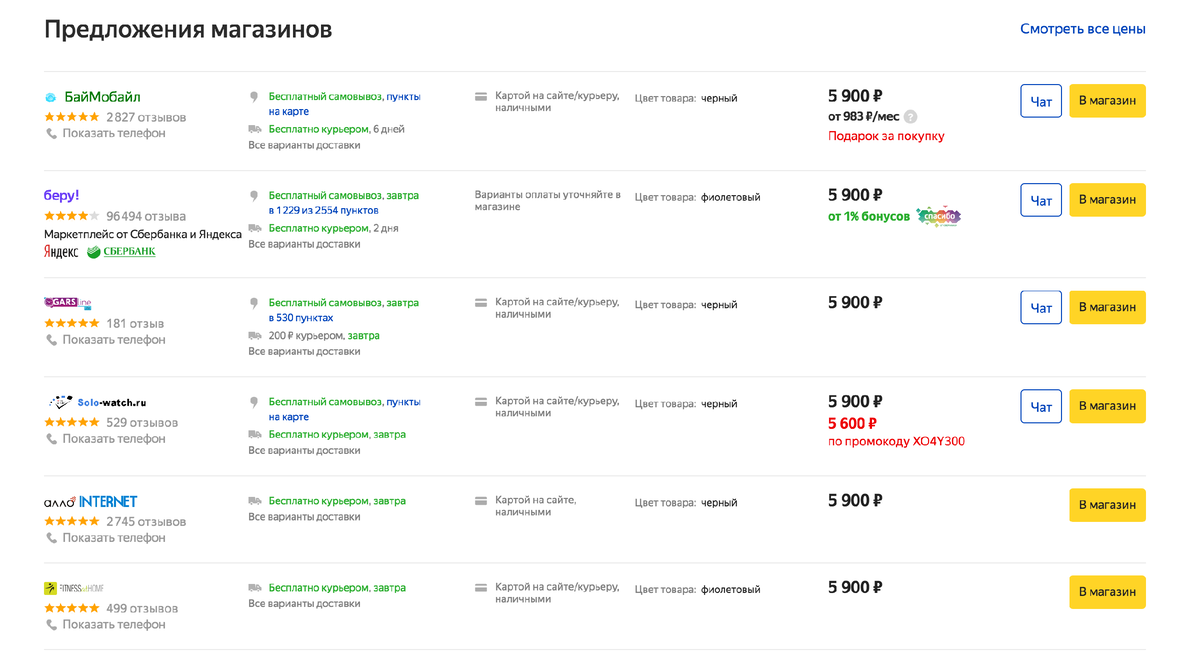Click Подарок за покупку offer text
The height and width of the screenshot is (651, 1200).
coord(886,136)
